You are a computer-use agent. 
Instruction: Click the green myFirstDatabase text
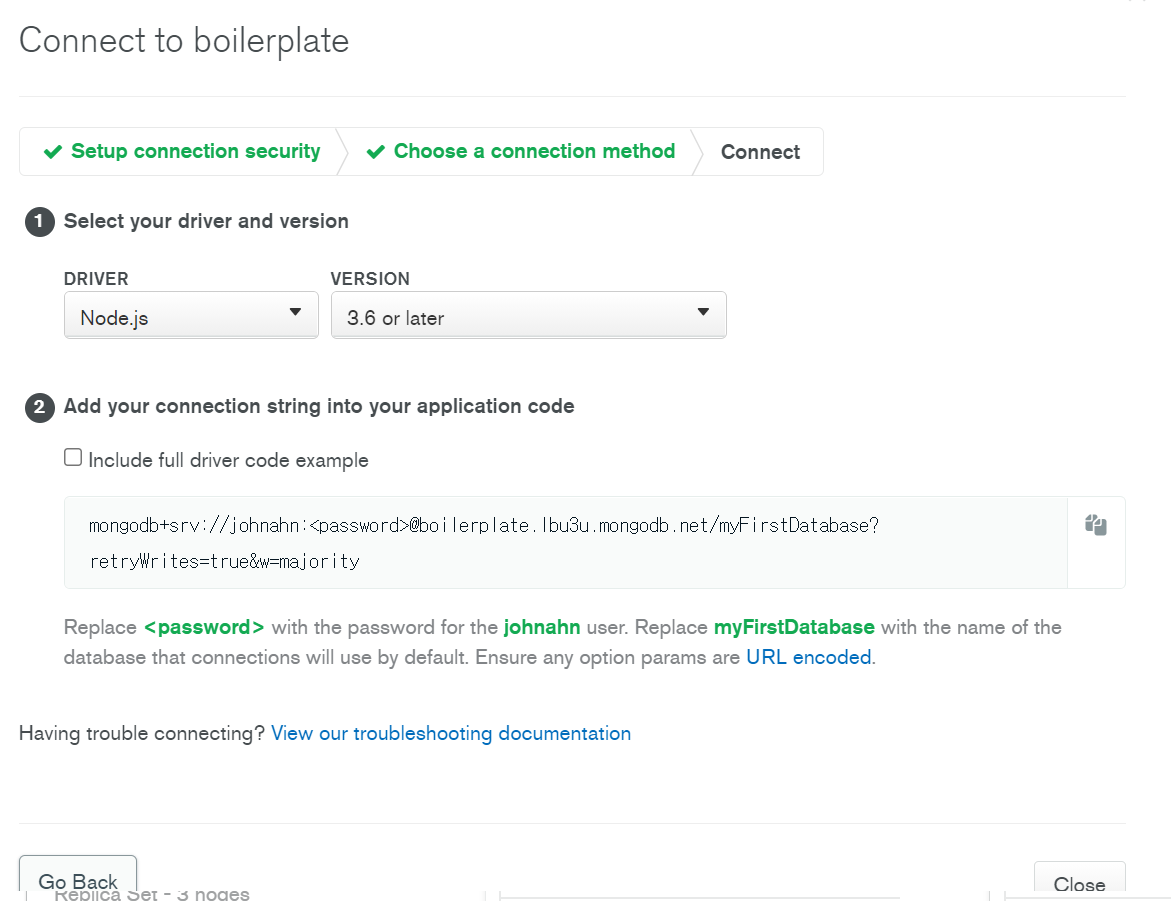click(794, 628)
